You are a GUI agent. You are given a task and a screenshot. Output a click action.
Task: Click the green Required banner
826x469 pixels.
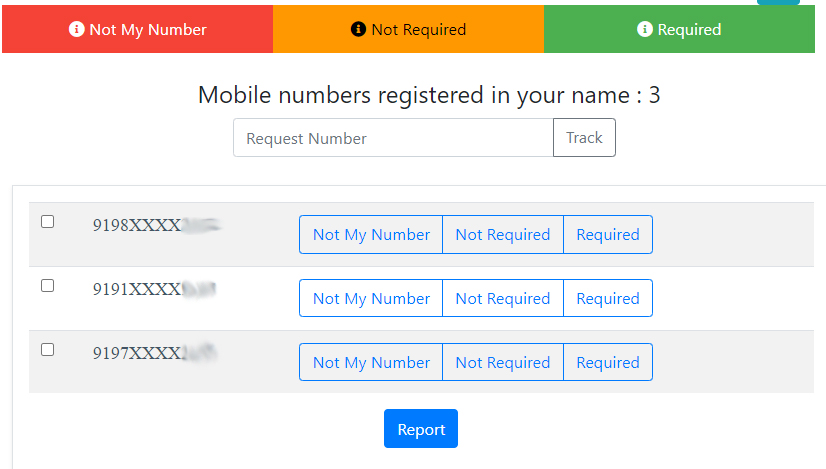[679, 29]
